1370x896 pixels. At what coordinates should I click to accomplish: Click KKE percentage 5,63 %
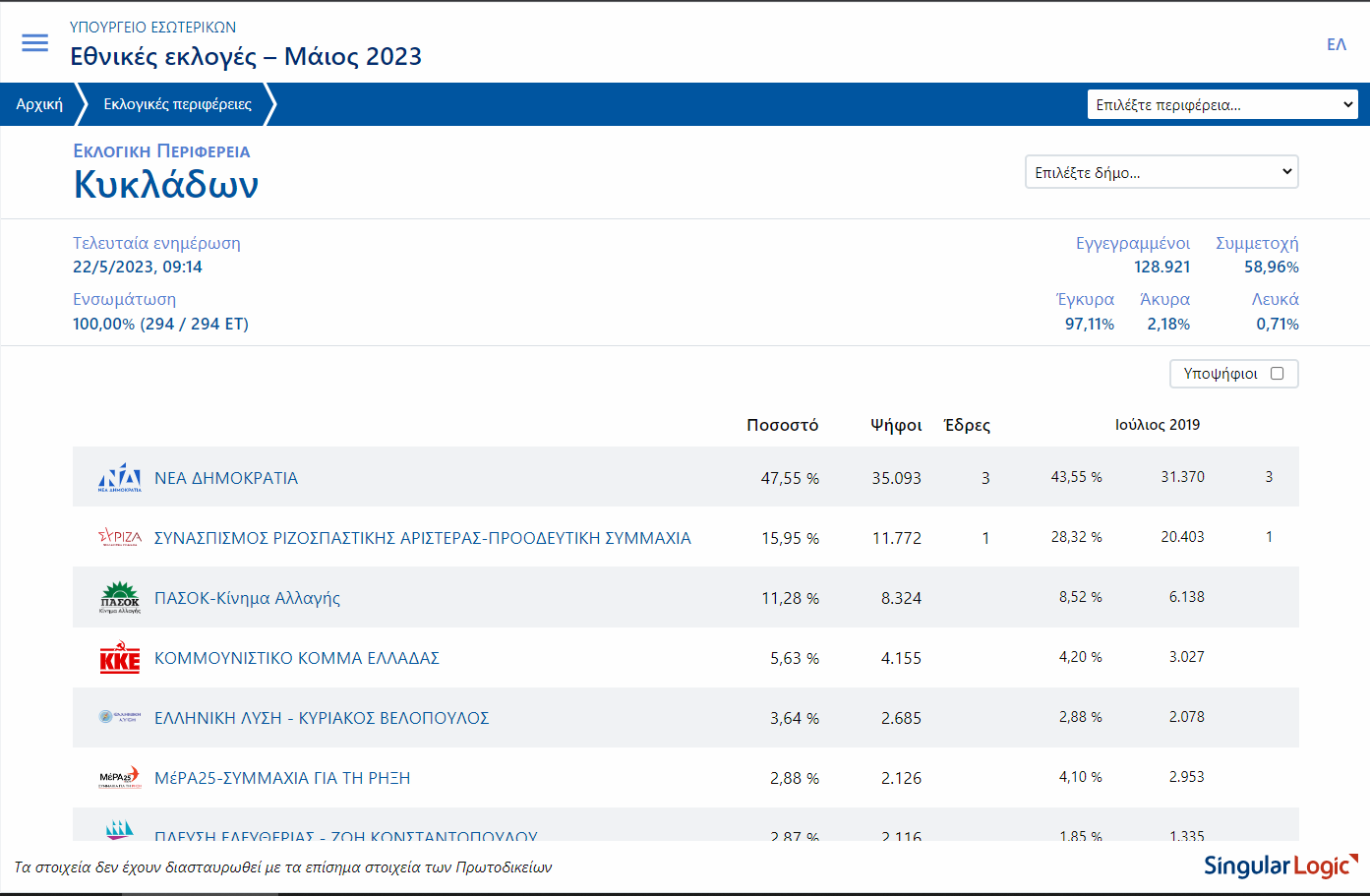click(795, 658)
